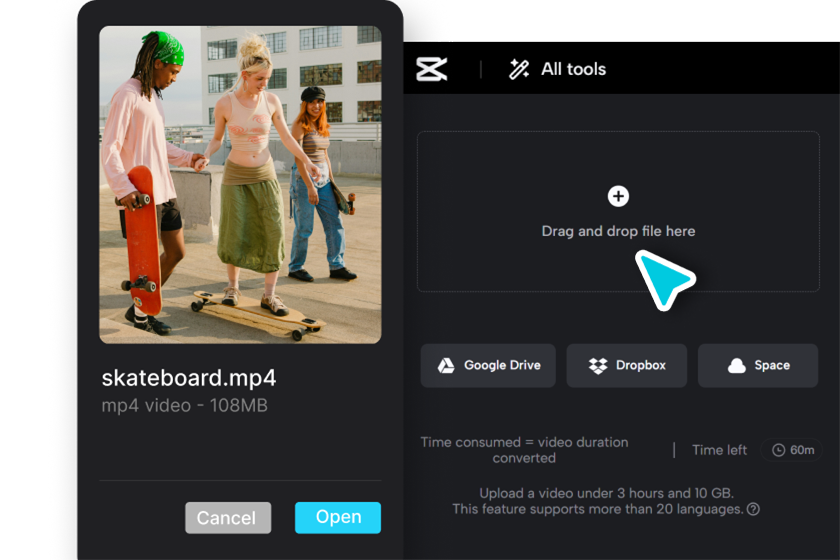
Task: Click the clock icon beside 60m
Action: click(778, 450)
